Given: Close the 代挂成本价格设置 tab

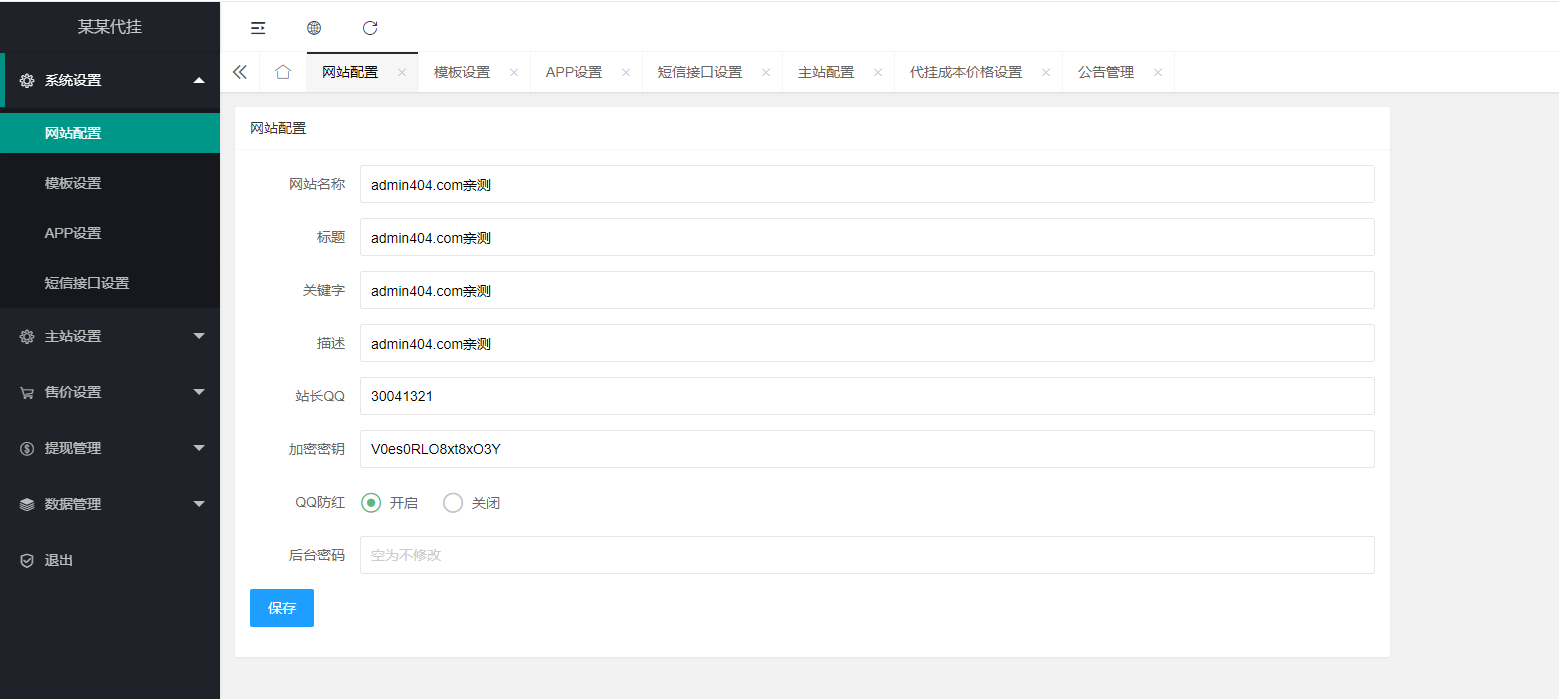Looking at the screenshot, I should point(1046,72).
